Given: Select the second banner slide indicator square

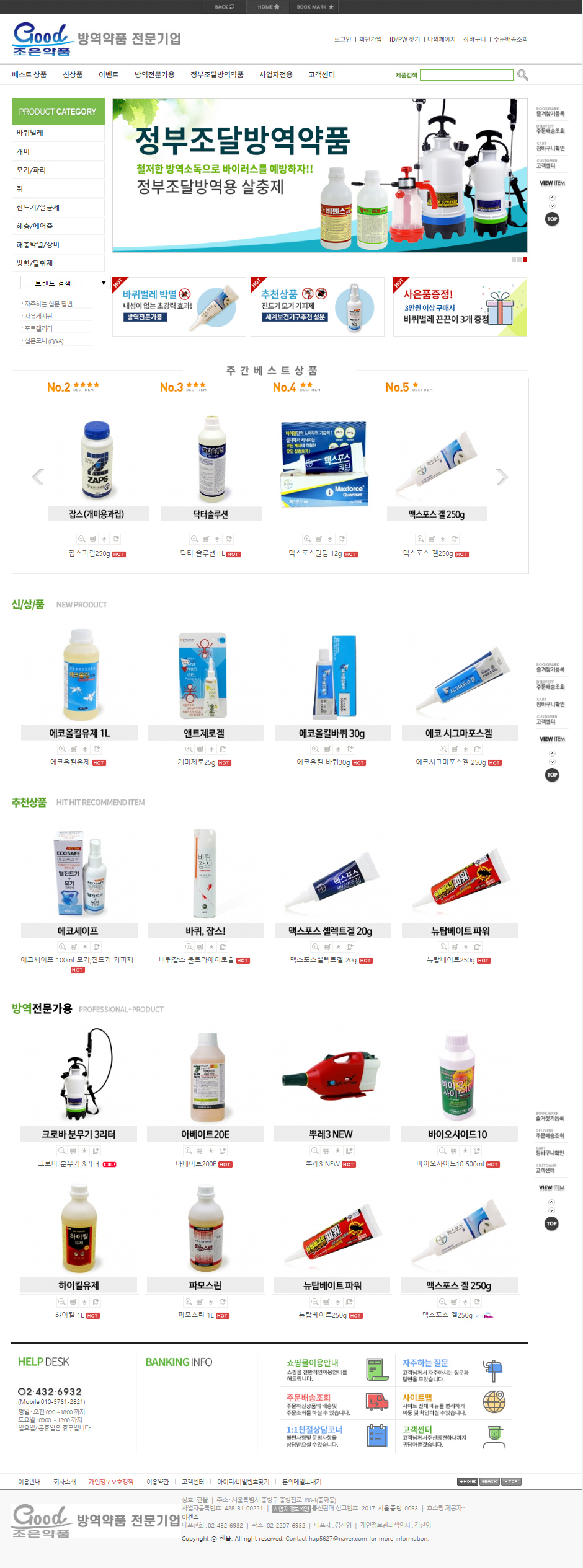Looking at the screenshot, I should pos(519,260).
